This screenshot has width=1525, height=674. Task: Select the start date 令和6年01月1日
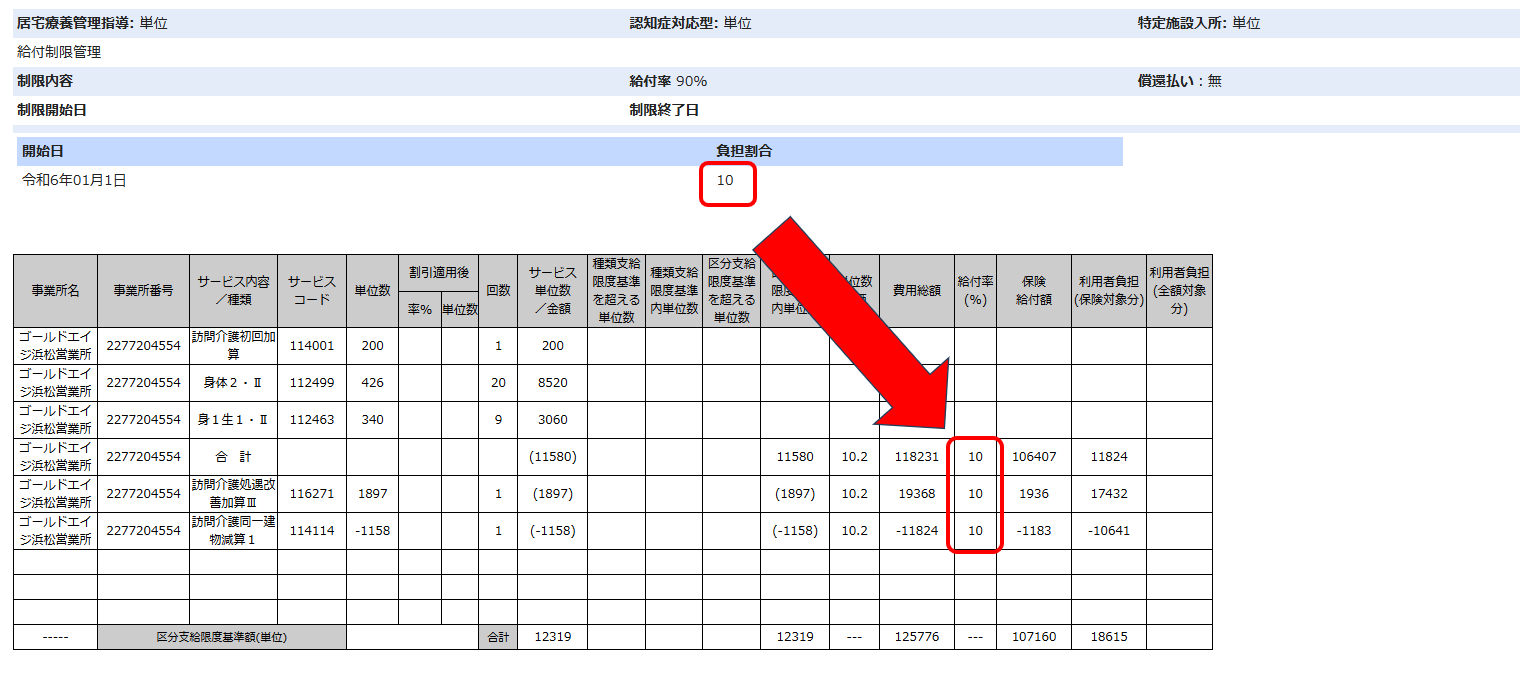75,181
